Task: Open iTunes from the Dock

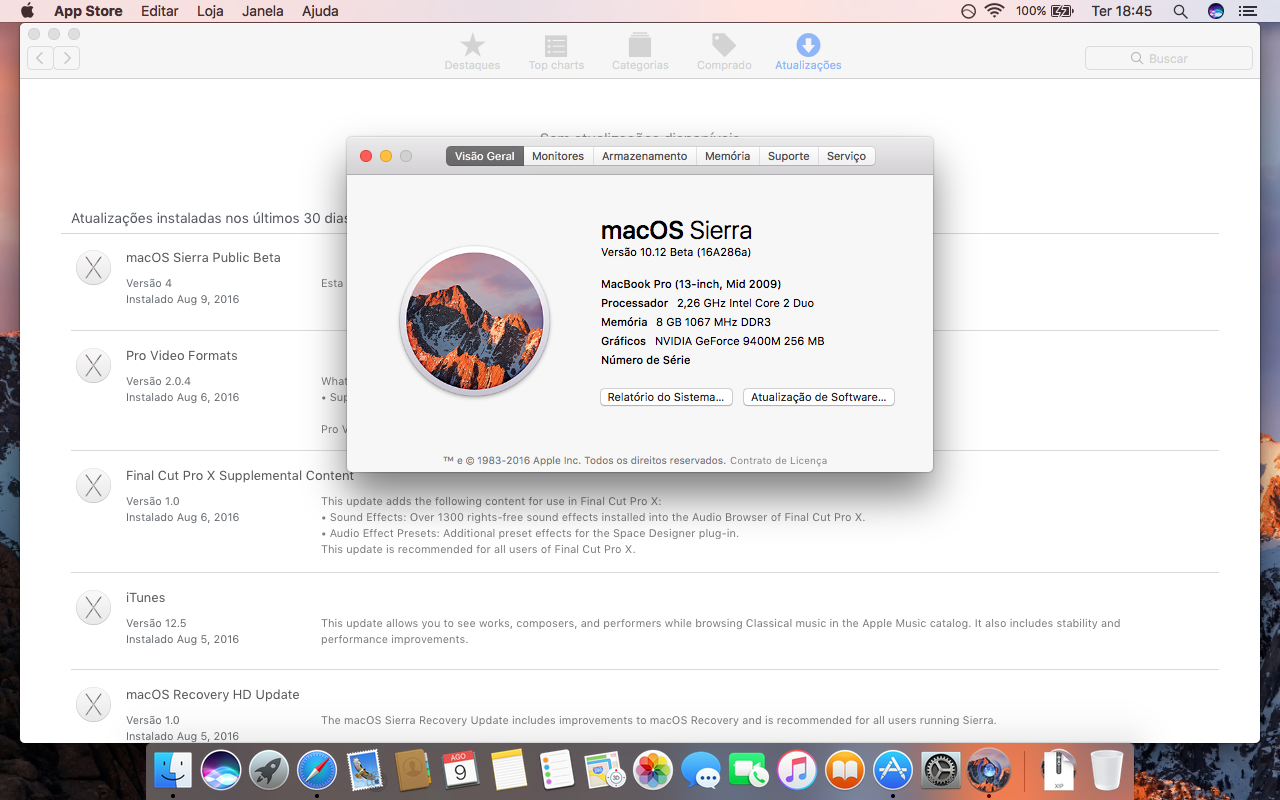Action: pyautogui.click(x=797, y=770)
